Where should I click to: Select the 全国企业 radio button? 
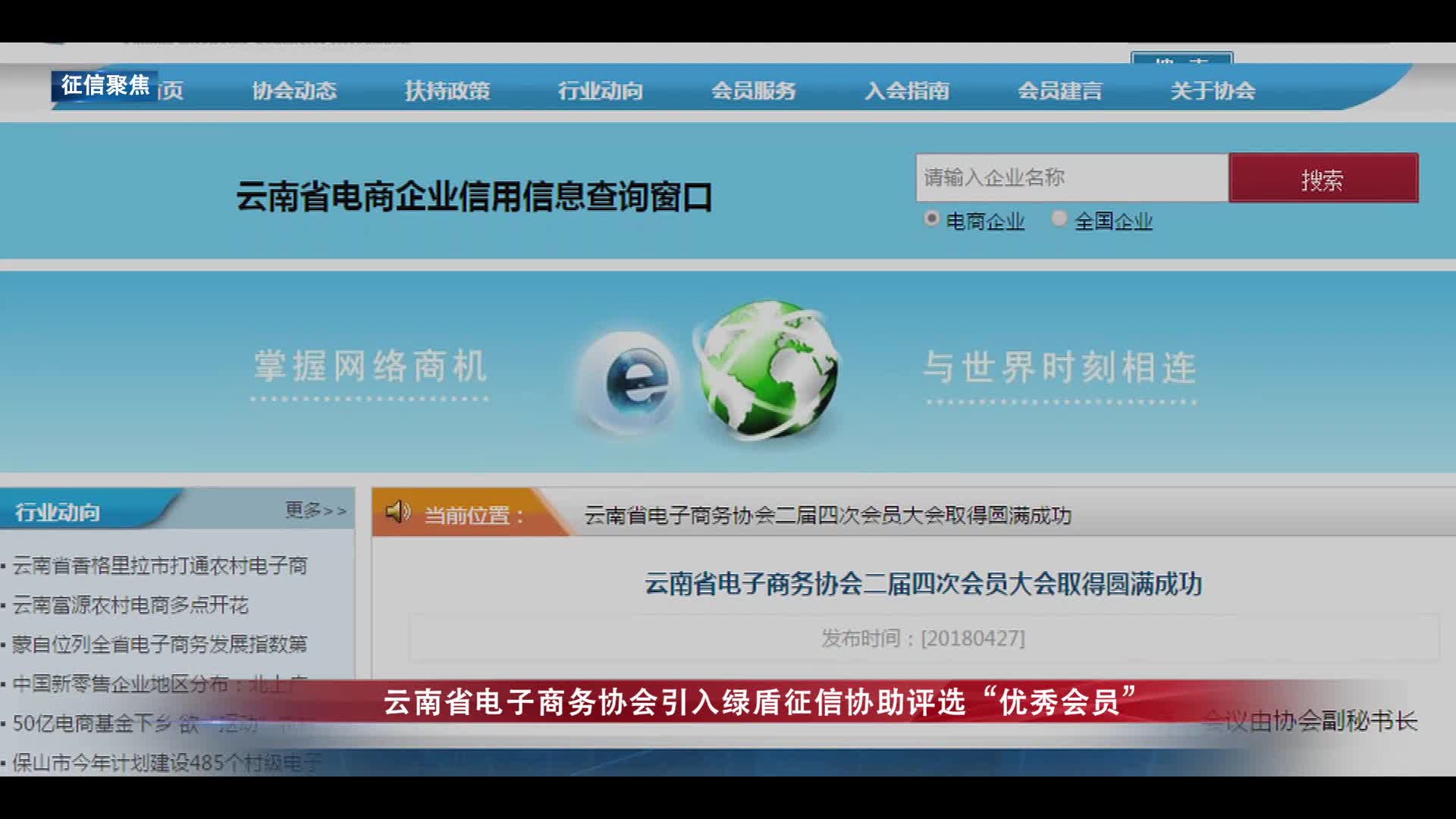coord(1059,218)
